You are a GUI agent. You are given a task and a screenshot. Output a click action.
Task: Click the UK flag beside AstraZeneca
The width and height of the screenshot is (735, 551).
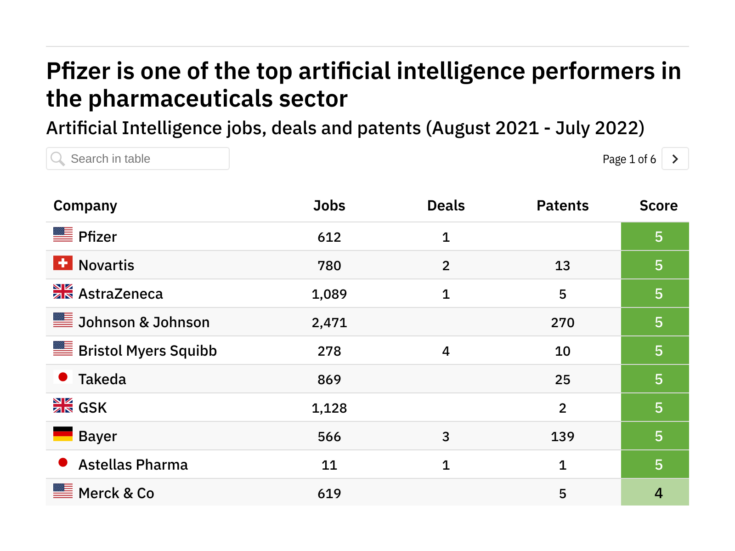pos(63,293)
